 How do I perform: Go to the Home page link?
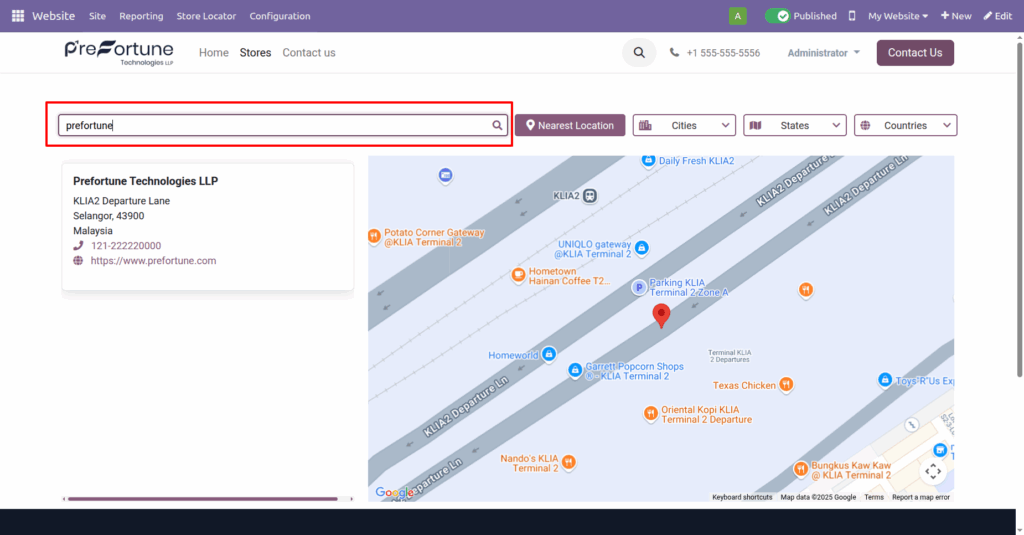point(214,53)
